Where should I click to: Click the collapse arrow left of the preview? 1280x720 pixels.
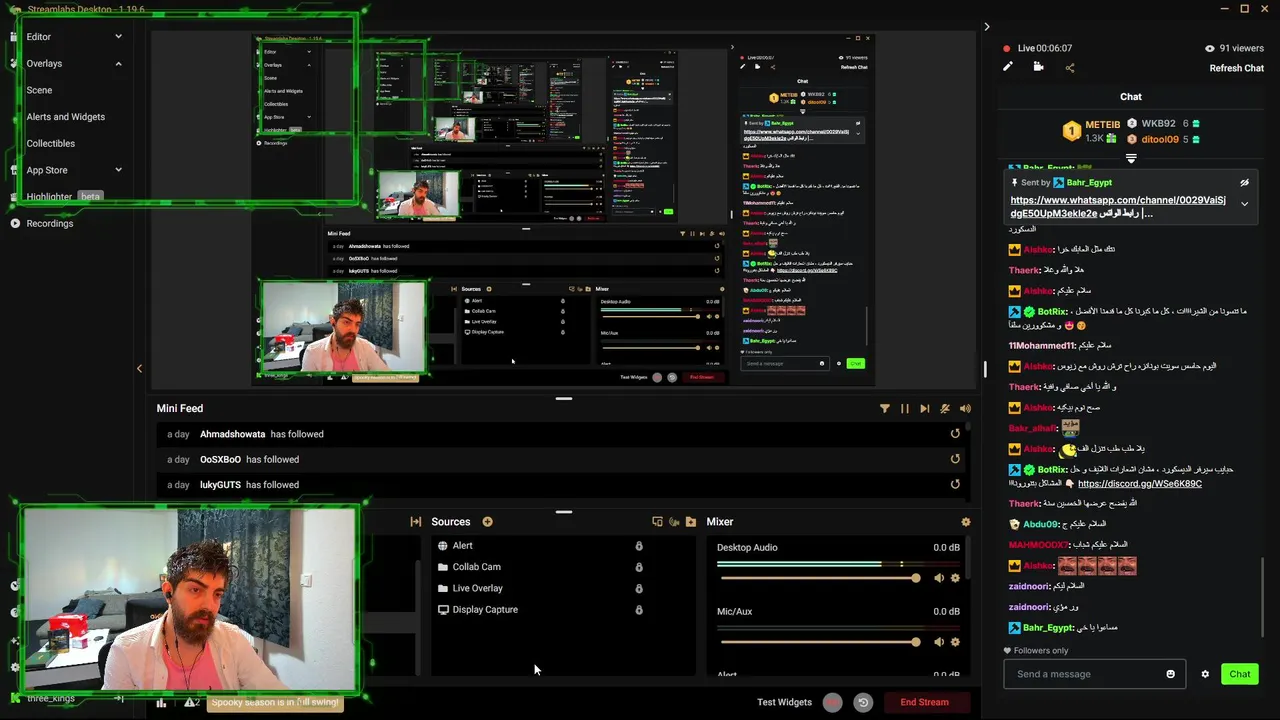pos(139,368)
